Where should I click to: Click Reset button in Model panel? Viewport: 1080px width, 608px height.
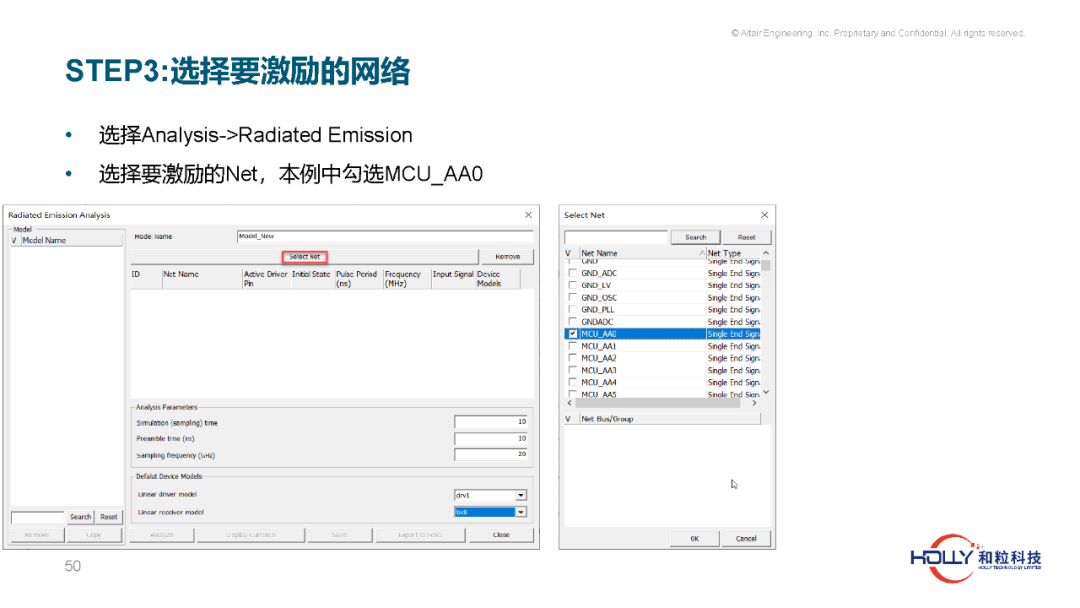109,517
